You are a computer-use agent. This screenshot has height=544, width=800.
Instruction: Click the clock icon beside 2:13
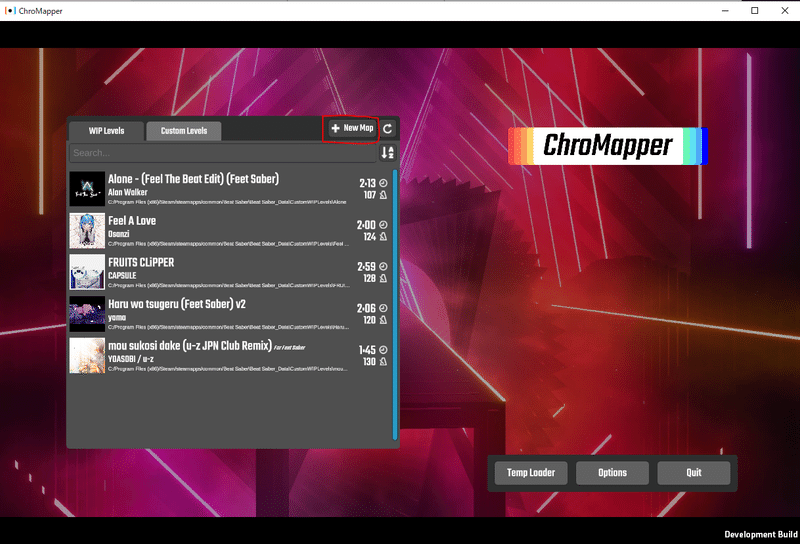point(383,183)
